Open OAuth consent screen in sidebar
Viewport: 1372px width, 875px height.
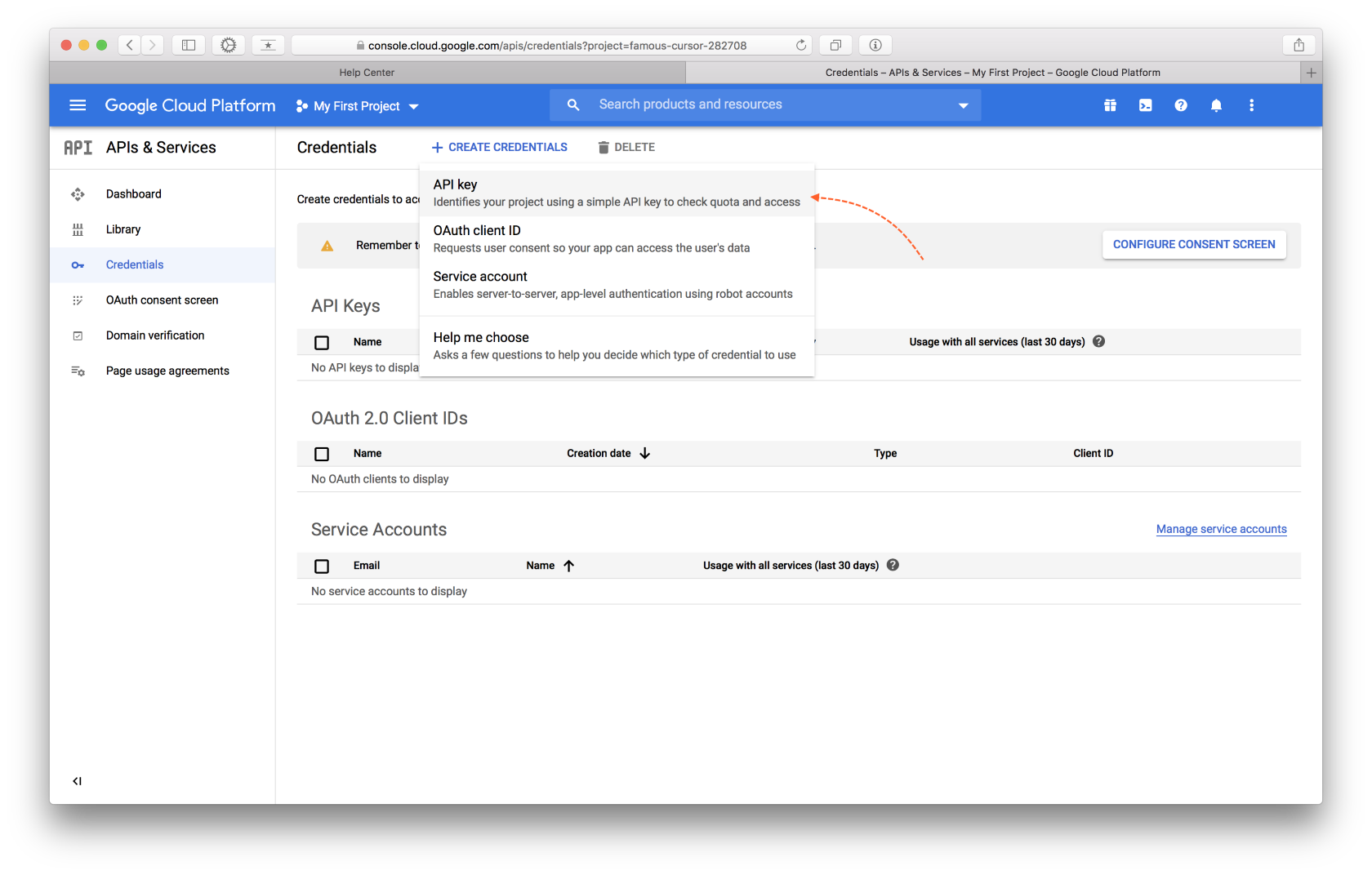click(162, 300)
